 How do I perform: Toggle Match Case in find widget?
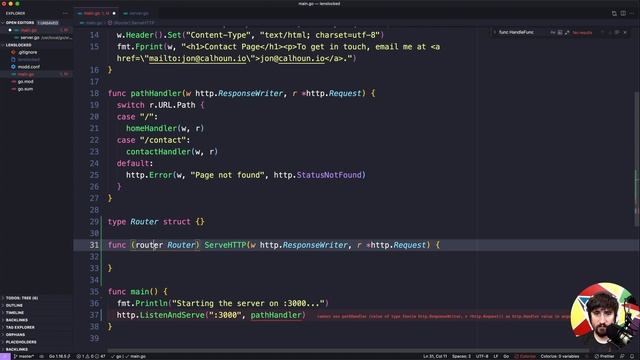[x=553, y=32]
